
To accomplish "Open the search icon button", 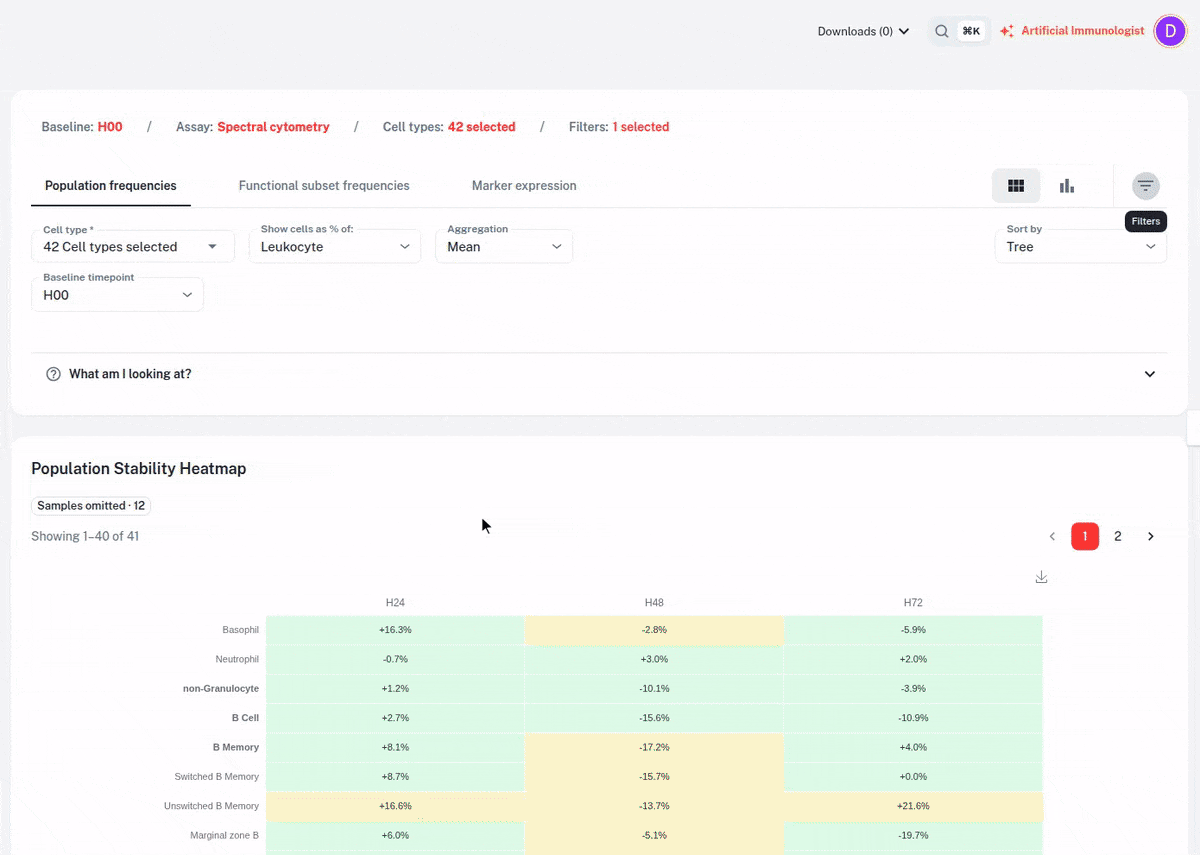I will coord(942,31).
